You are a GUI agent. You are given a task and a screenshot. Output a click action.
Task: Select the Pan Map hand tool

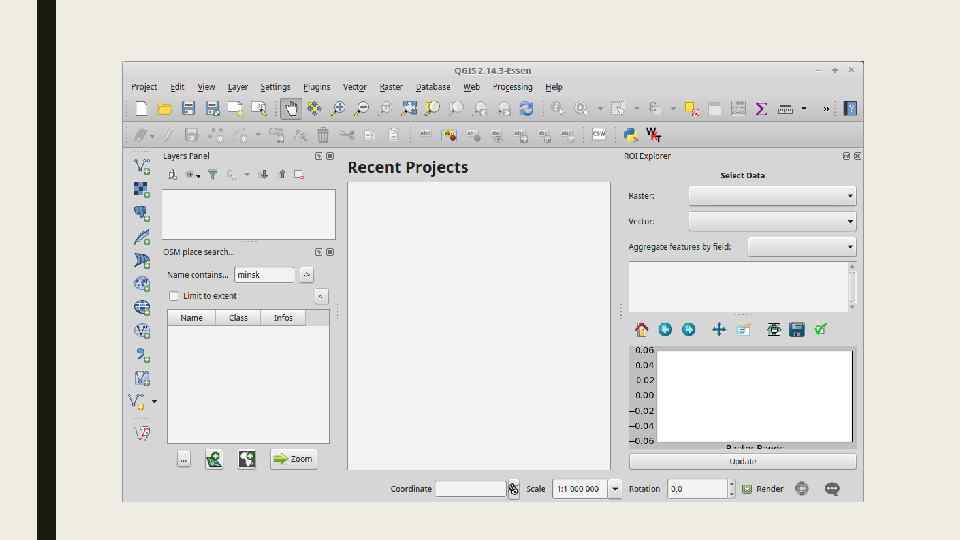[290, 109]
